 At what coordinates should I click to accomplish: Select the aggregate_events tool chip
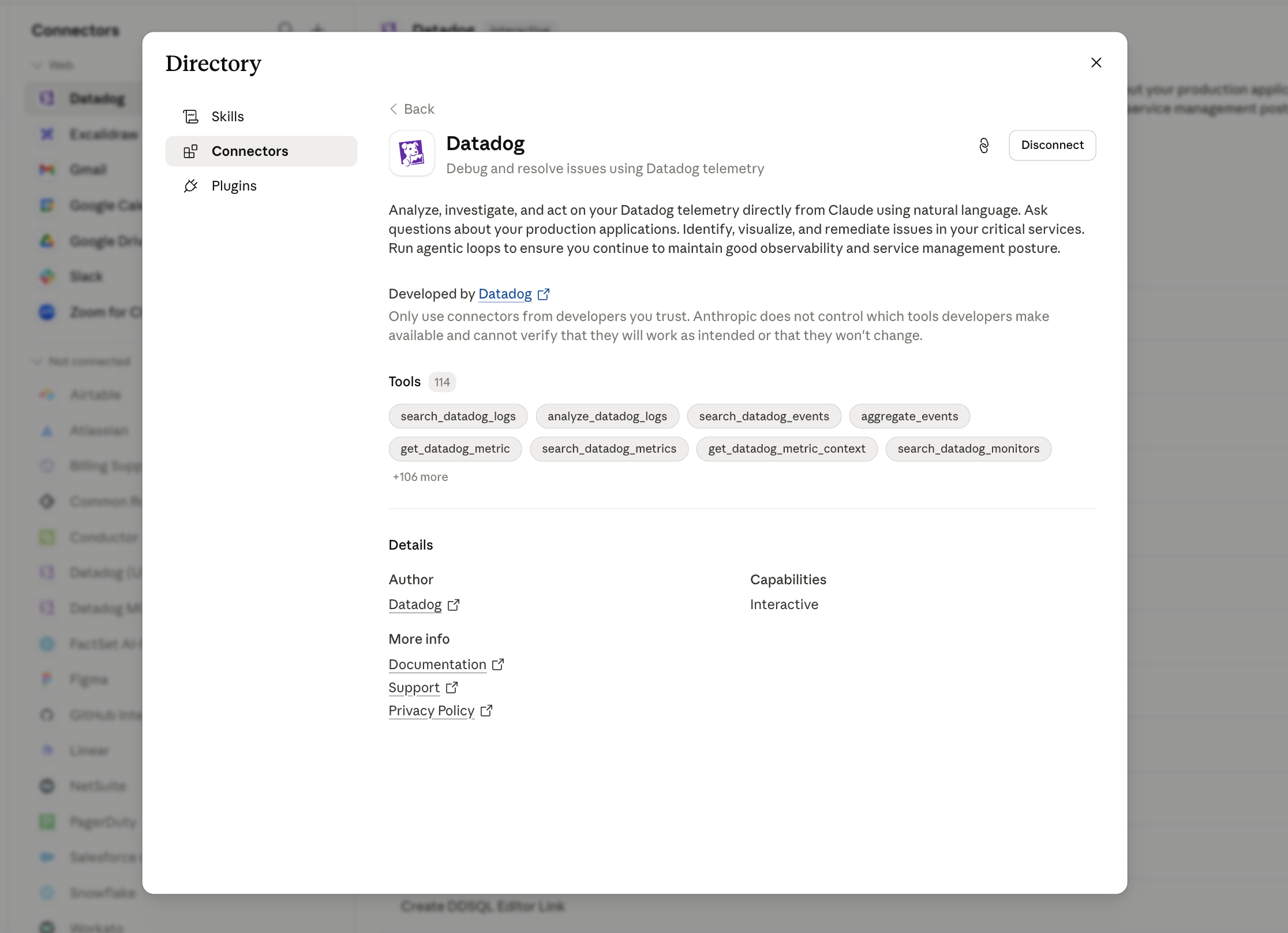[x=909, y=416]
